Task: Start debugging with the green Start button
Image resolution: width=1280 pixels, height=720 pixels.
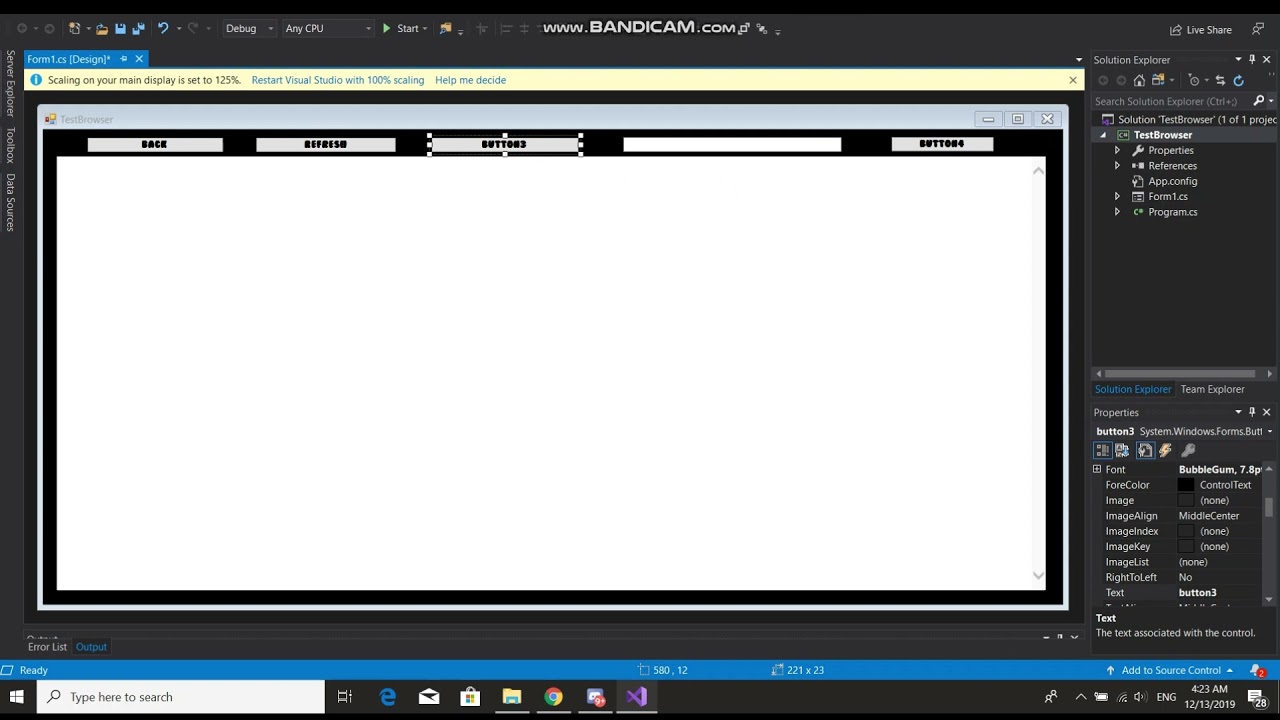Action: (401, 29)
